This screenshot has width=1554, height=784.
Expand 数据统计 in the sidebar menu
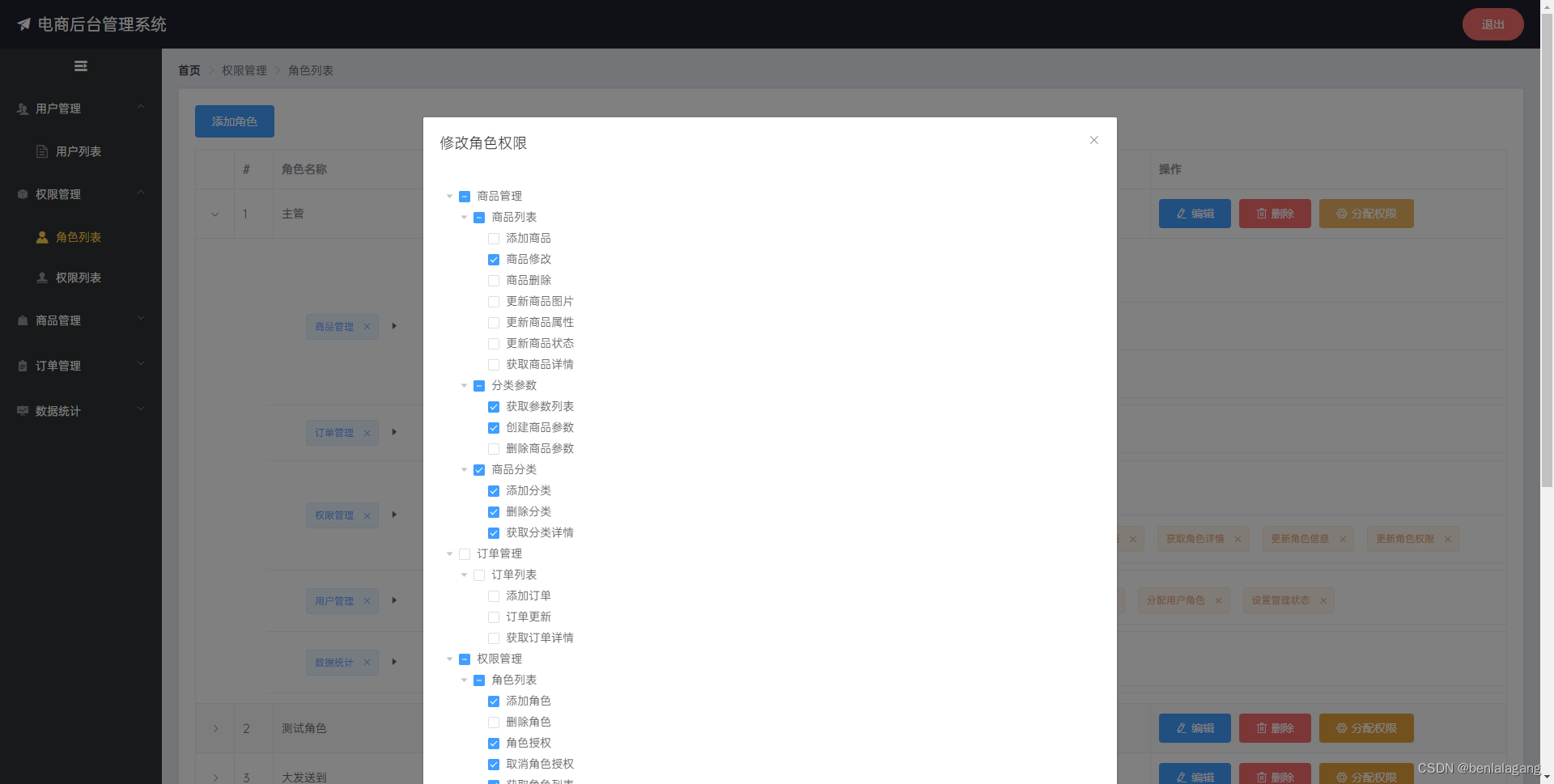(81, 411)
